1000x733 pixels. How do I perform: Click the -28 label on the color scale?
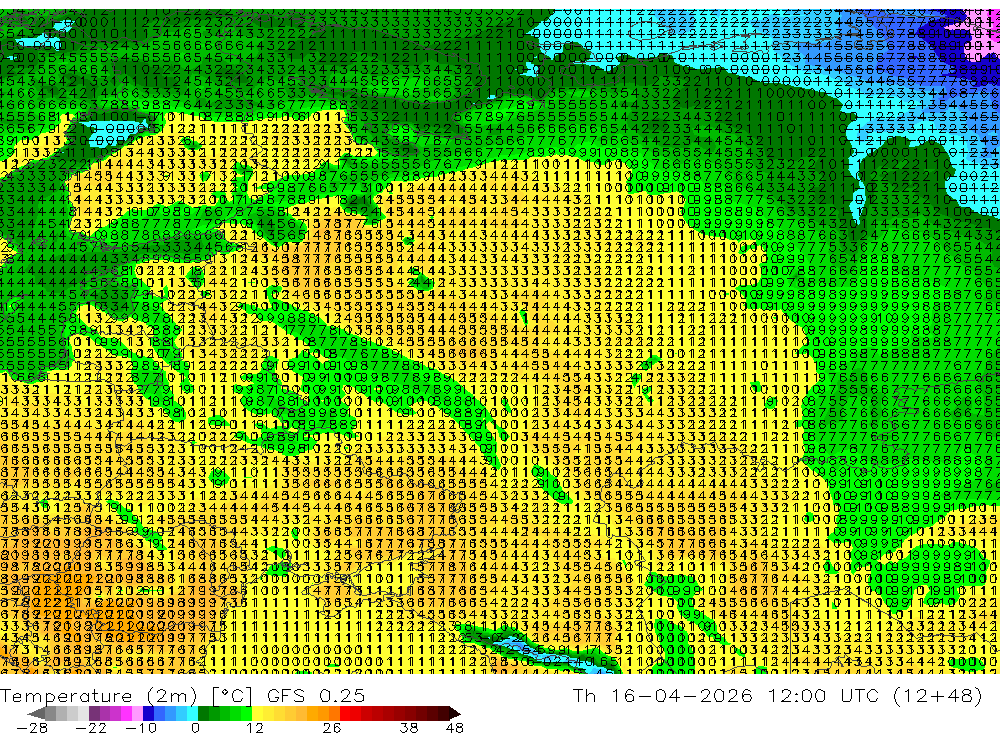(31, 727)
